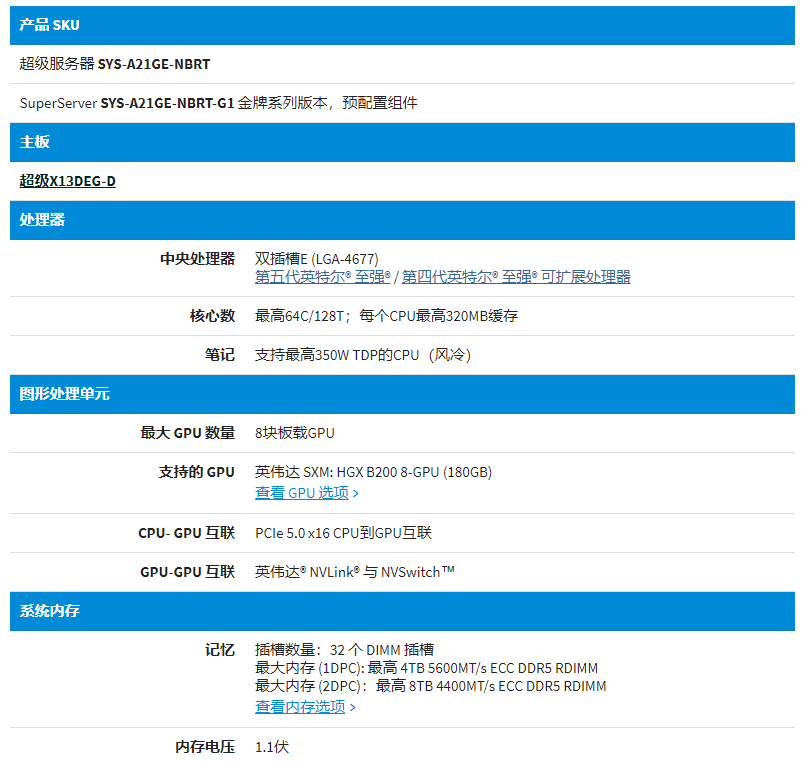Viewport: 804px width, 763px height.
Task: Click the 产品 SKU section header
Action: 403,25
